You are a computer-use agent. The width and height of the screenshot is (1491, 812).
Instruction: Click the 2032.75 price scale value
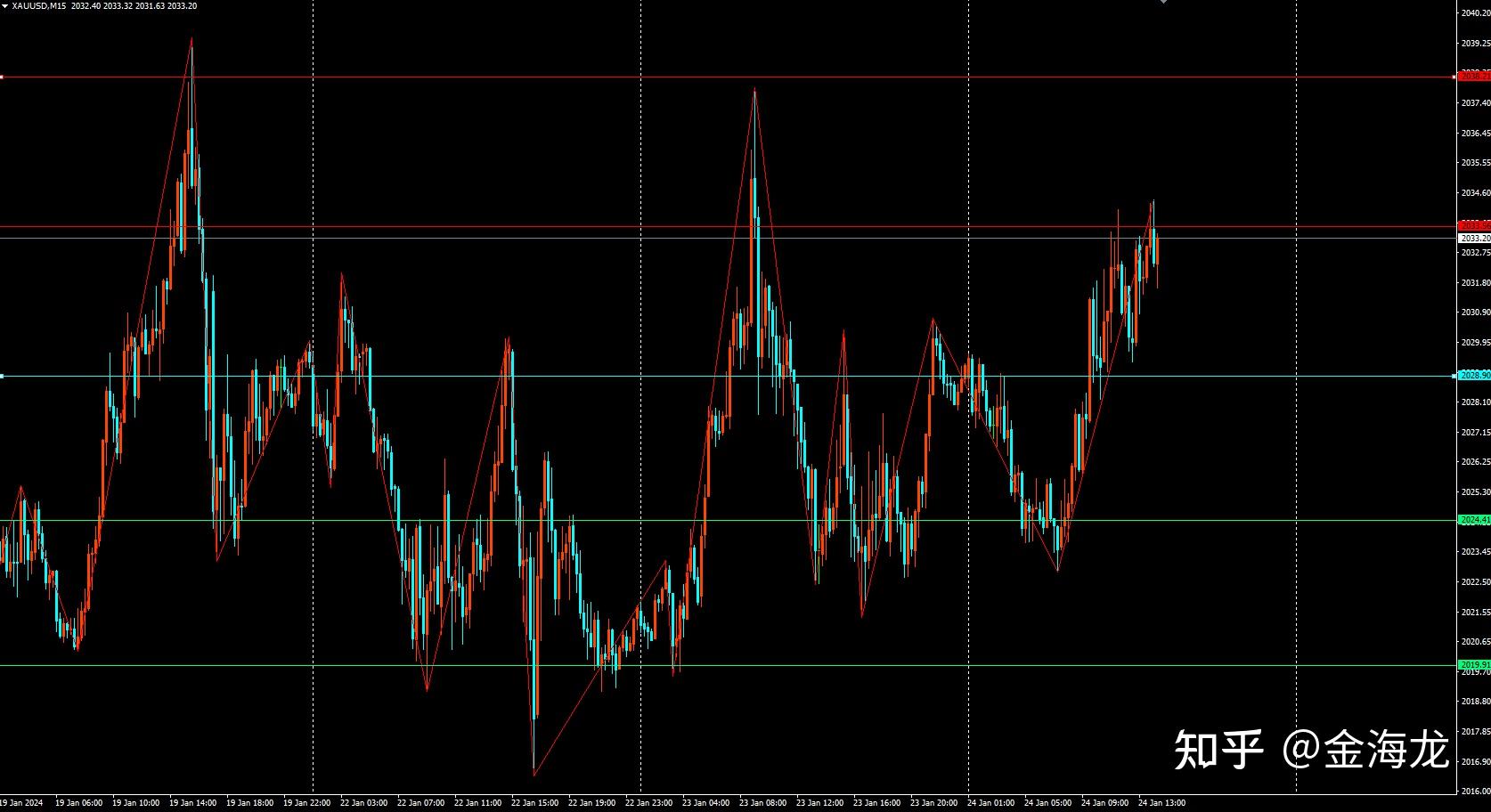pyautogui.click(x=1476, y=253)
